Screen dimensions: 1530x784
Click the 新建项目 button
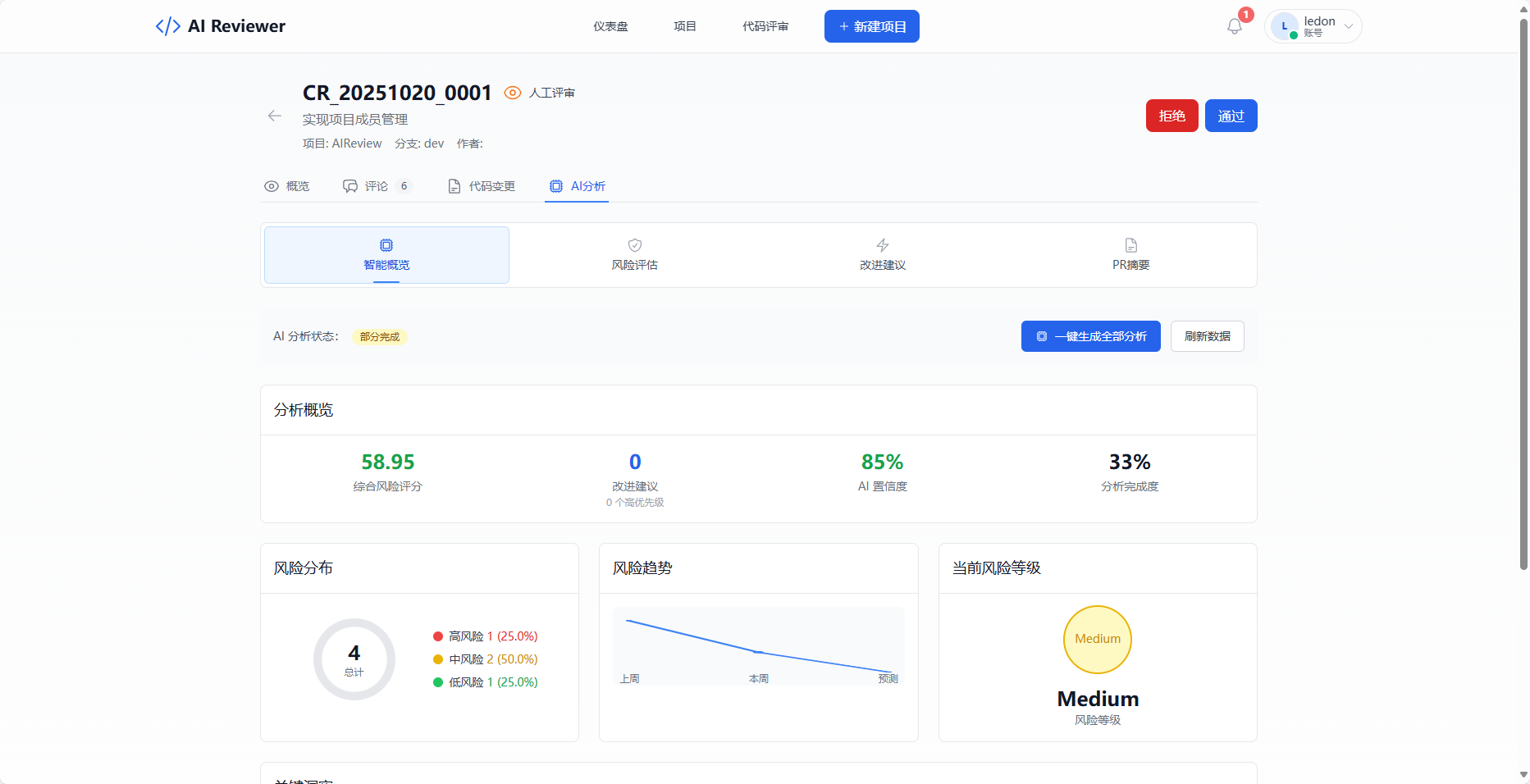pos(872,26)
